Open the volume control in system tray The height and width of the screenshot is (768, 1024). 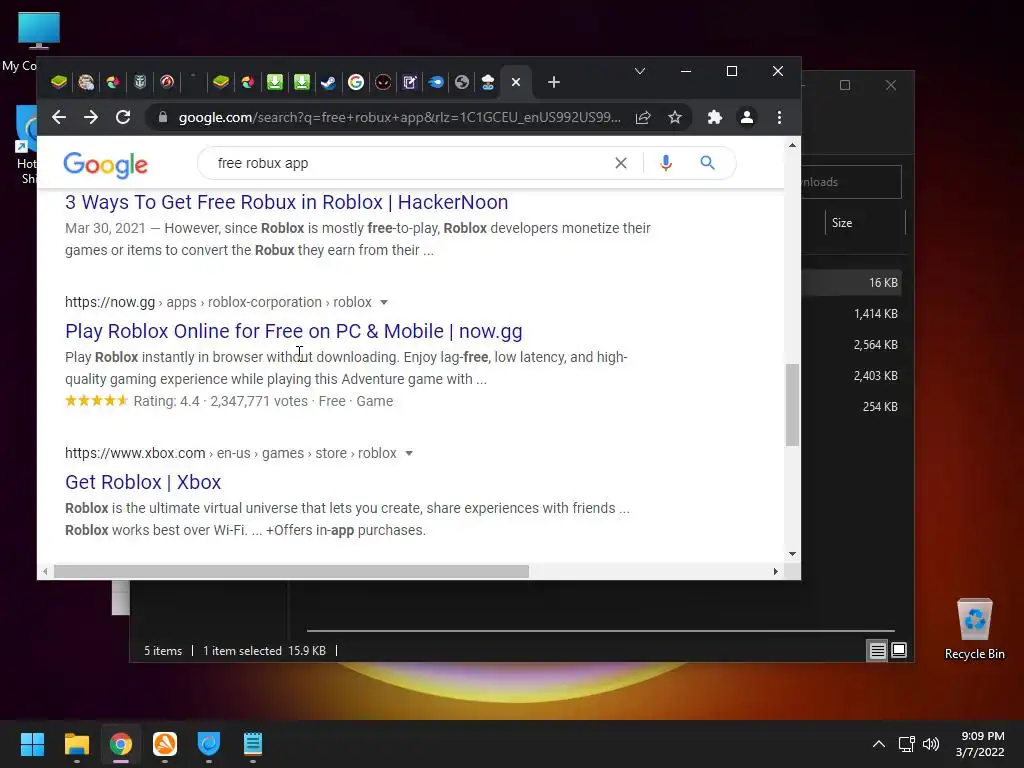click(x=931, y=744)
